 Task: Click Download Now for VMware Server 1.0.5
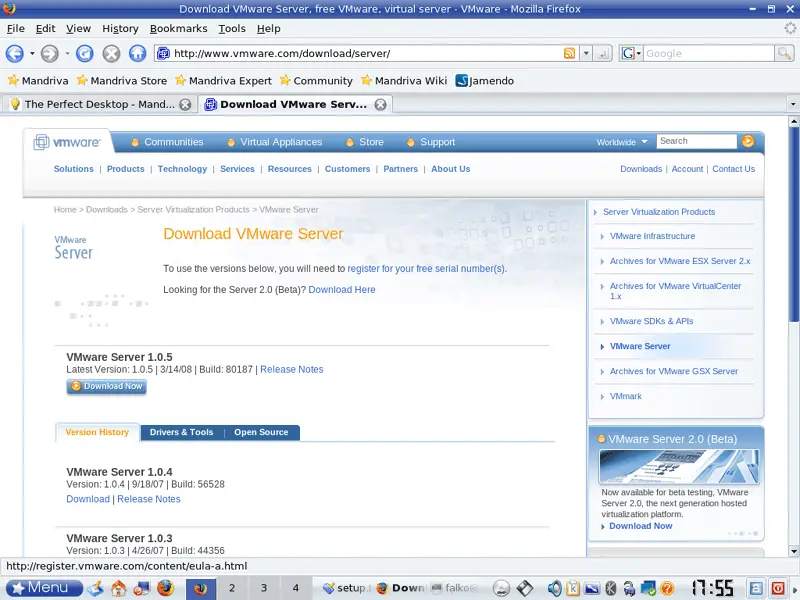coord(107,386)
